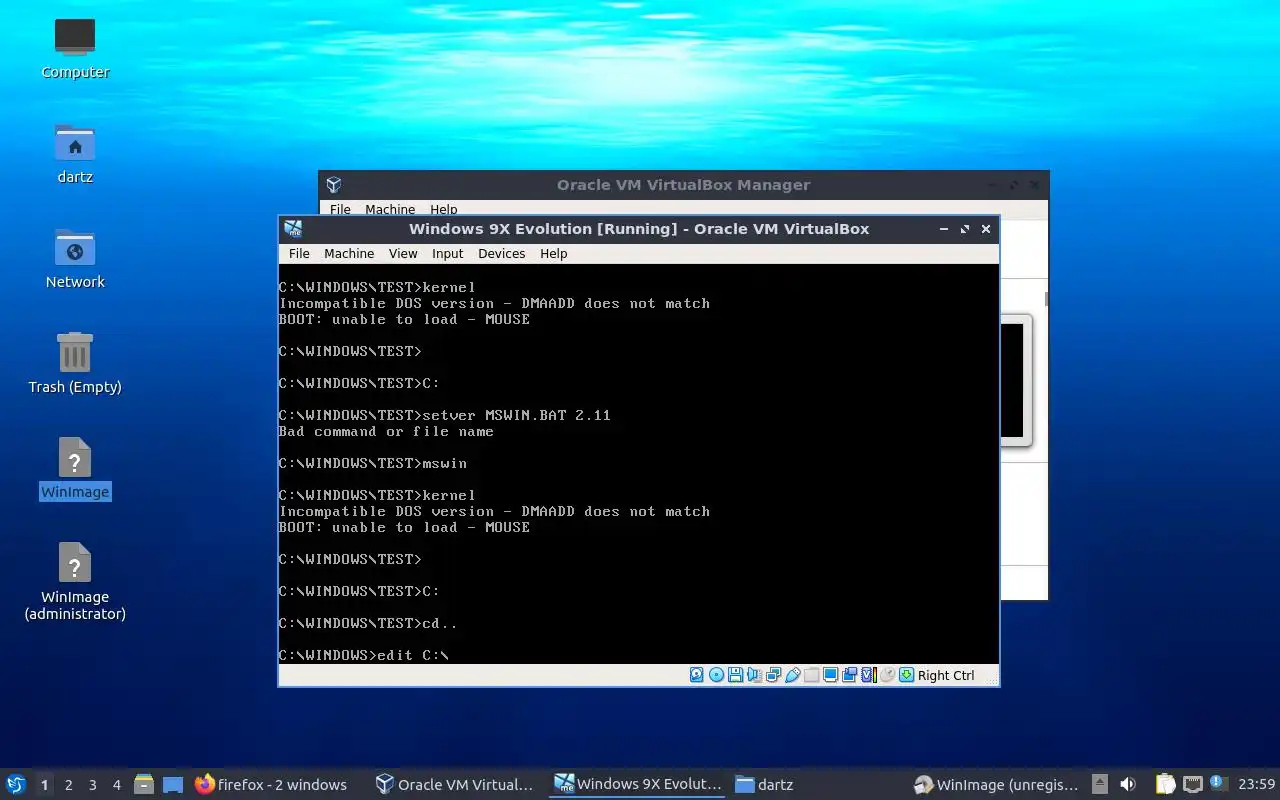Switch to workspace 2
The height and width of the screenshot is (800, 1280).
coord(68,785)
